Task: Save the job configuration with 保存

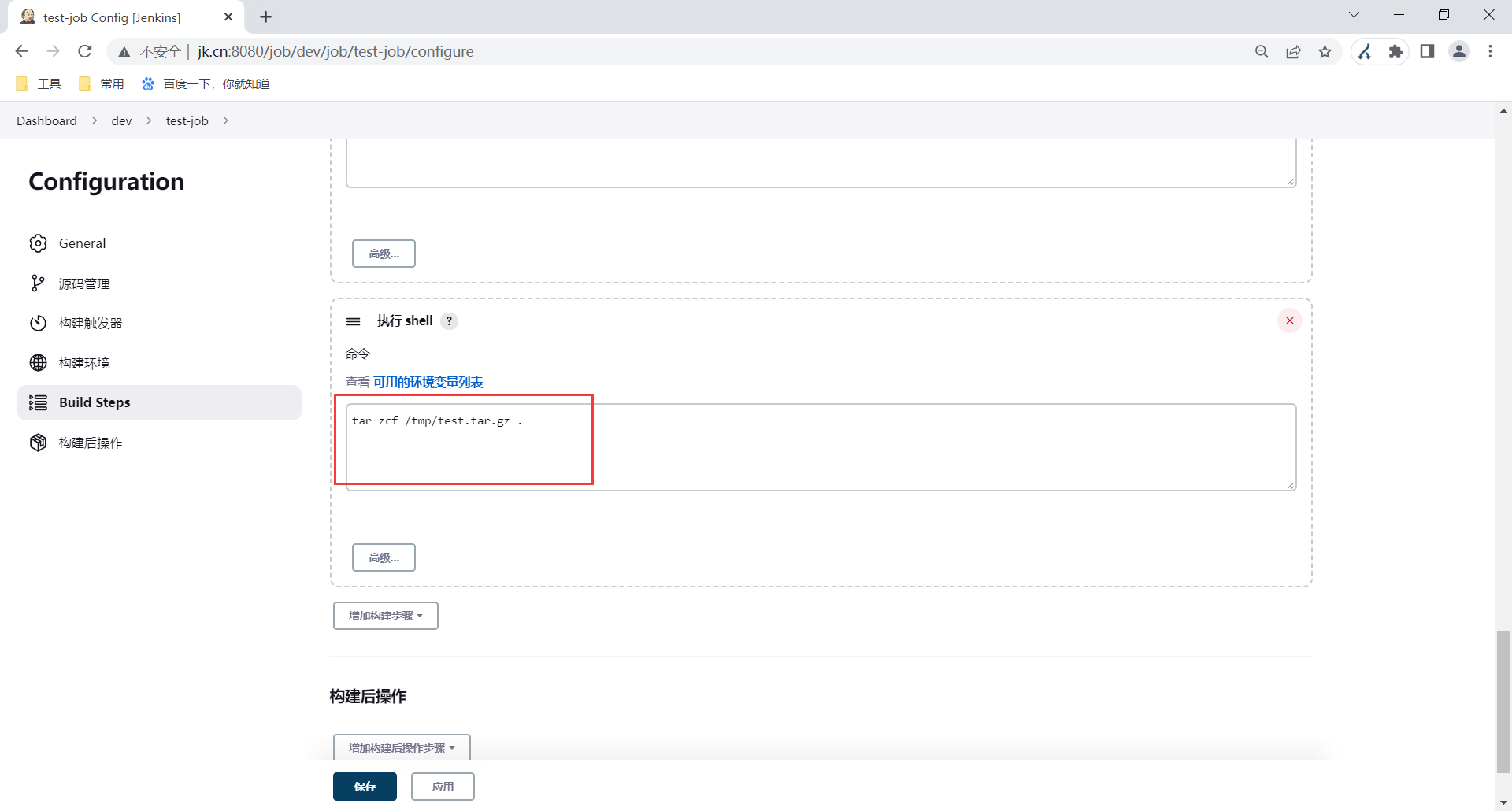Action: 365,787
